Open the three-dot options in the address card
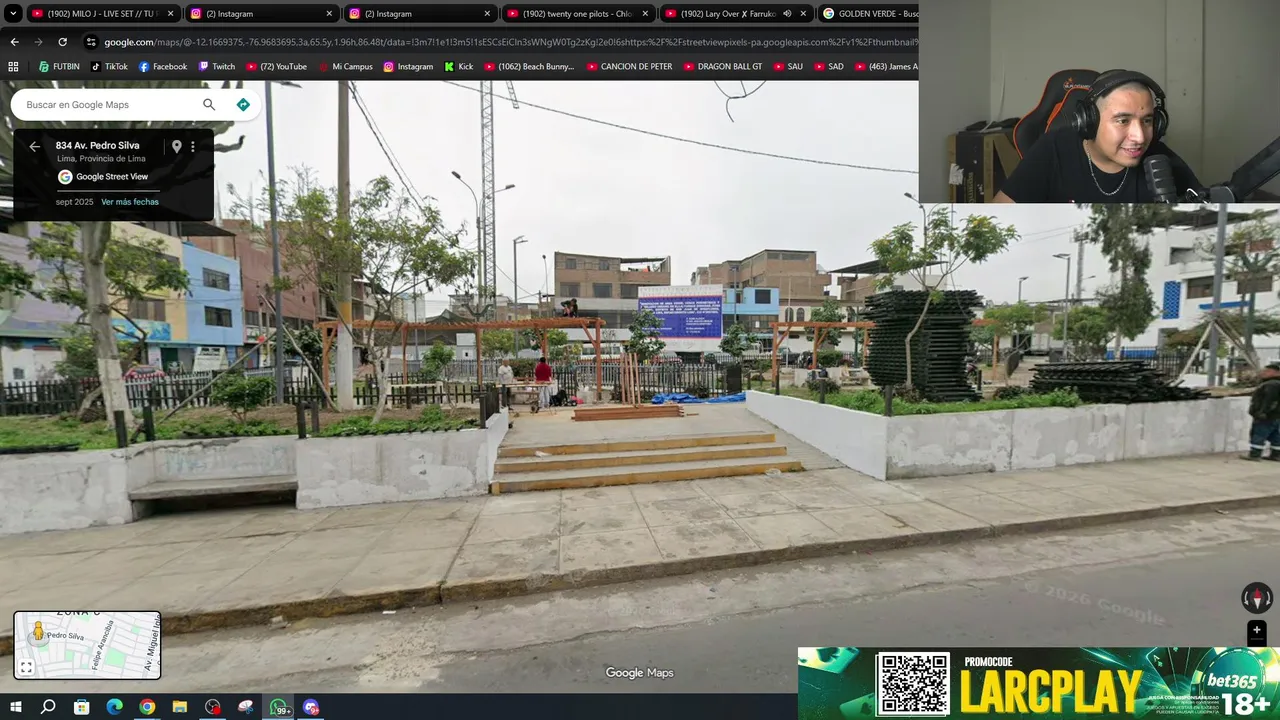 [193, 146]
